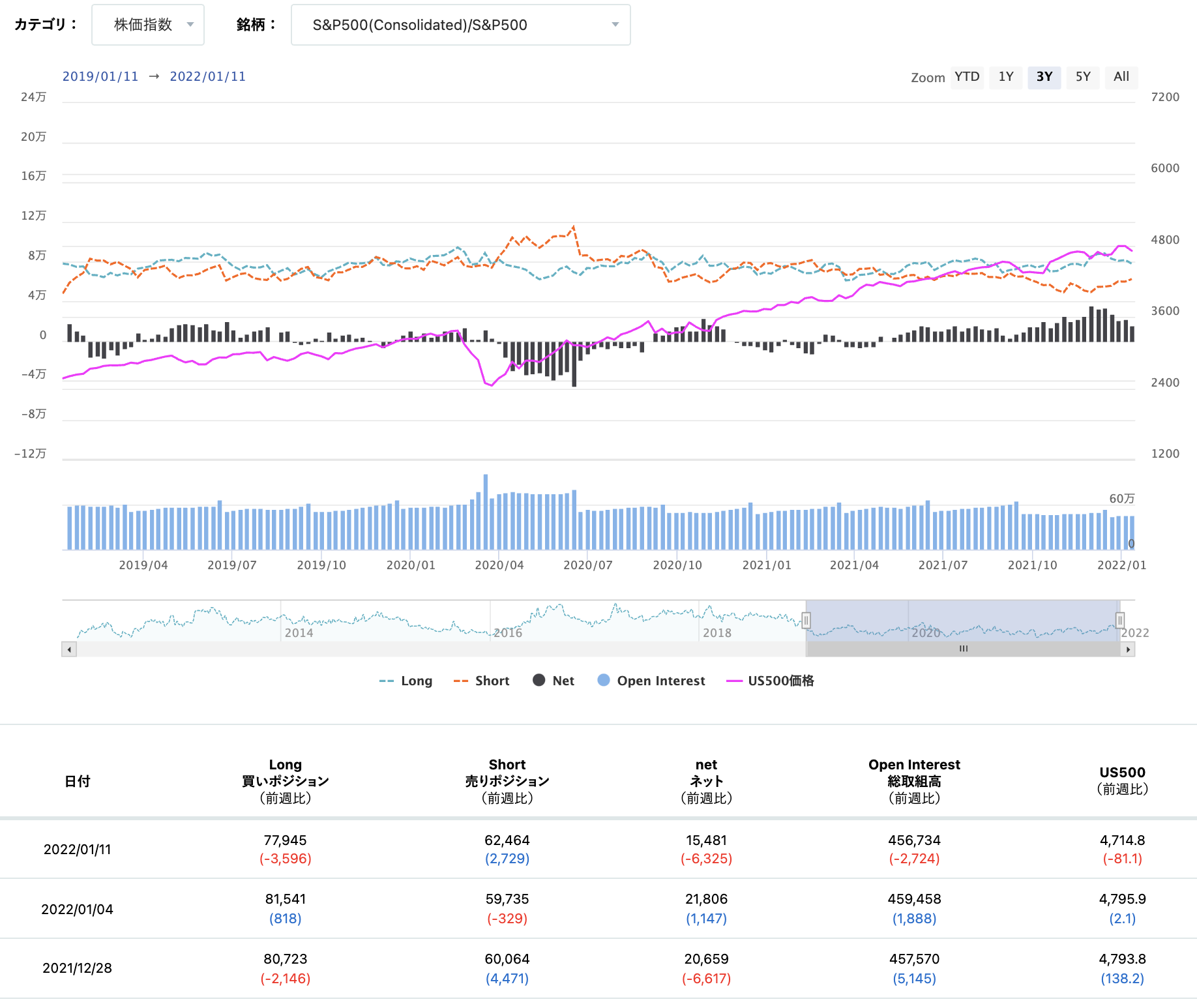The height and width of the screenshot is (1008, 1197).
Task: Click the end date 2022/01/11
Action: (208, 76)
